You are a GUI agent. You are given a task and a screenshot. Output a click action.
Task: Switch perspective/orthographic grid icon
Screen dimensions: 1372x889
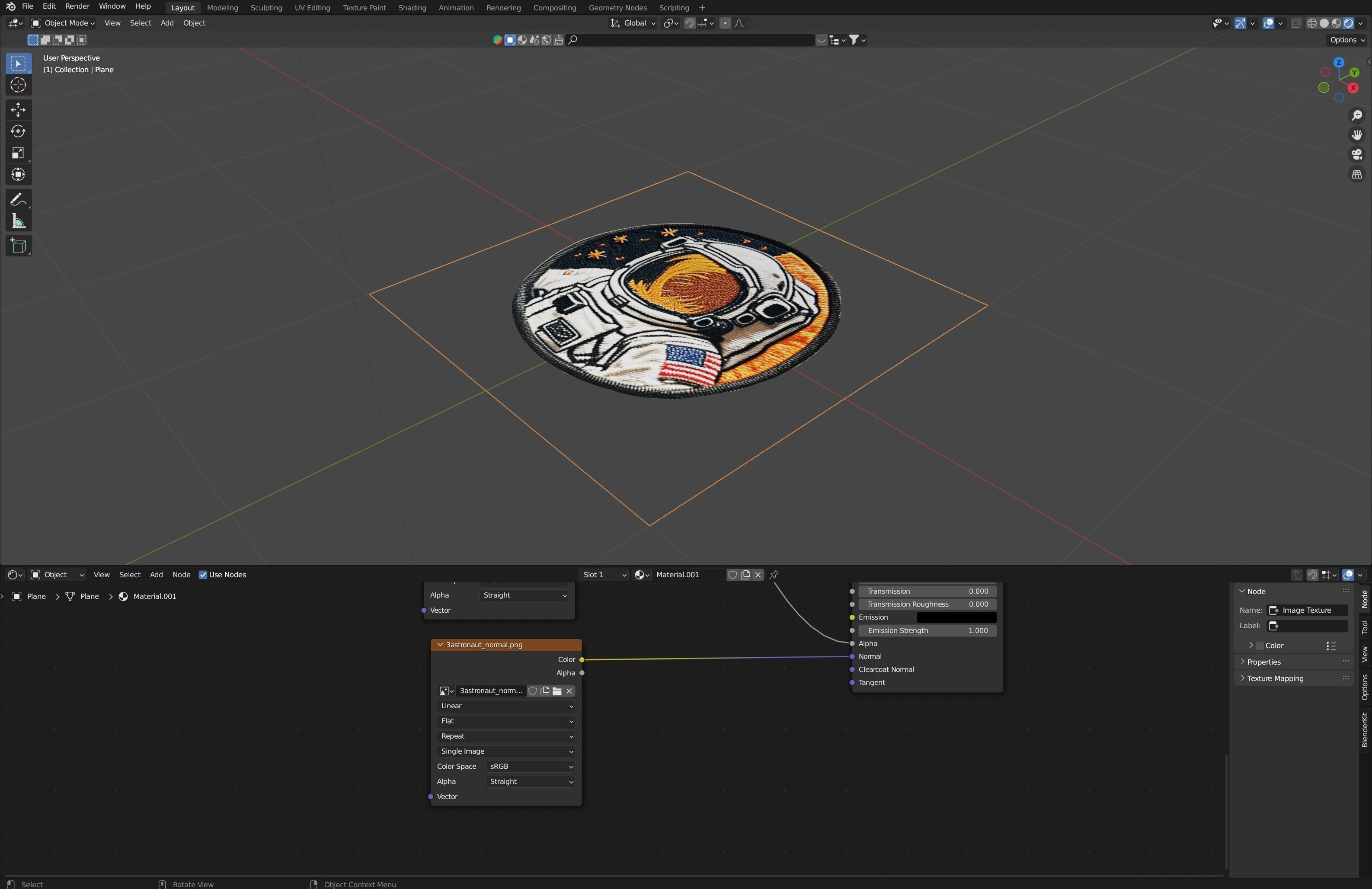1356,174
